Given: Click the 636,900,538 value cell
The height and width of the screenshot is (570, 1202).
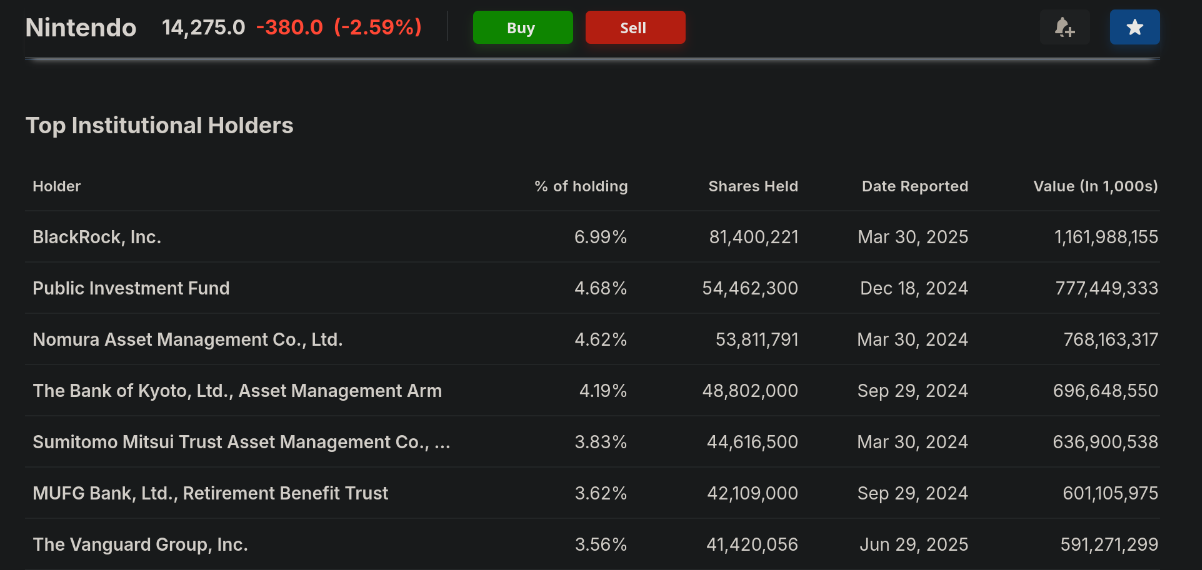Looking at the screenshot, I should click(1106, 442).
